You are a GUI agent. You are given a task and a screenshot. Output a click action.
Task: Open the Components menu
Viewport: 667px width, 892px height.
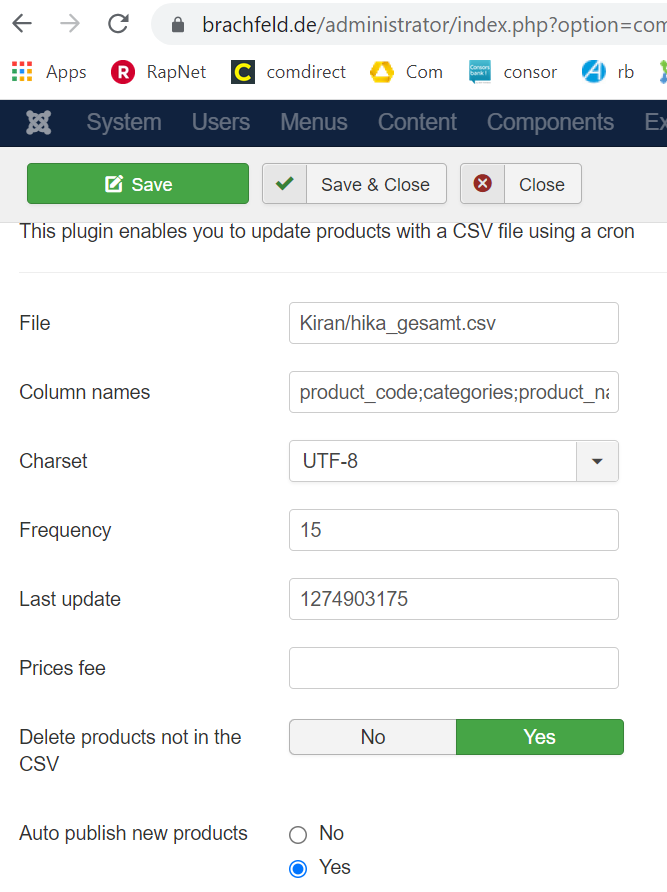(550, 122)
